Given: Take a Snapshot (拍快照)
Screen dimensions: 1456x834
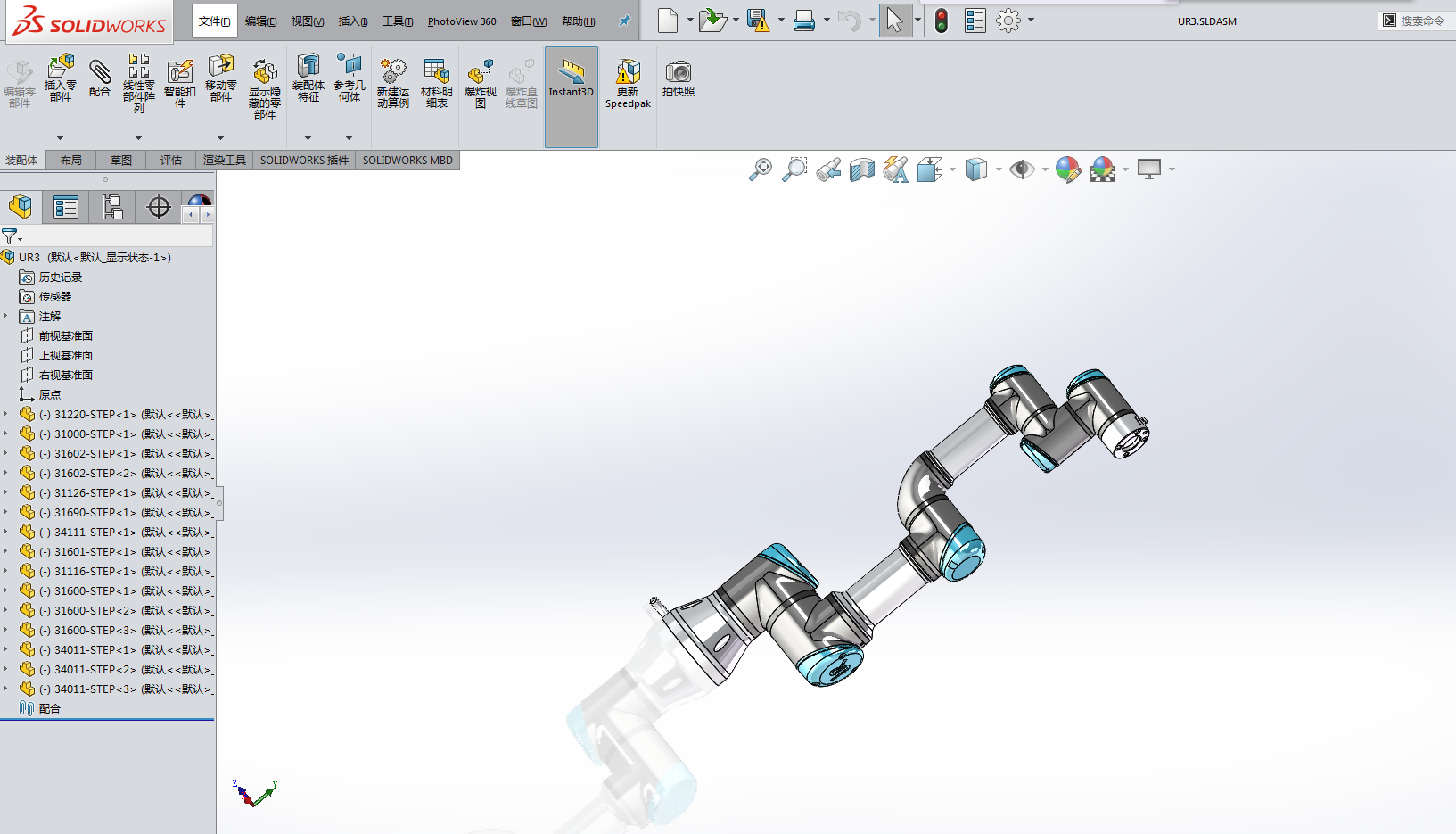Looking at the screenshot, I should pyautogui.click(x=679, y=78).
